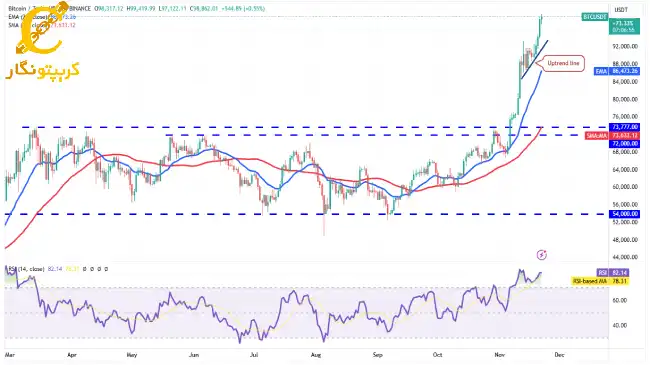Click the Jun label on the time axis
Image resolution: width=650 pixels, height=365 pixels.
(x=194, y=355)
